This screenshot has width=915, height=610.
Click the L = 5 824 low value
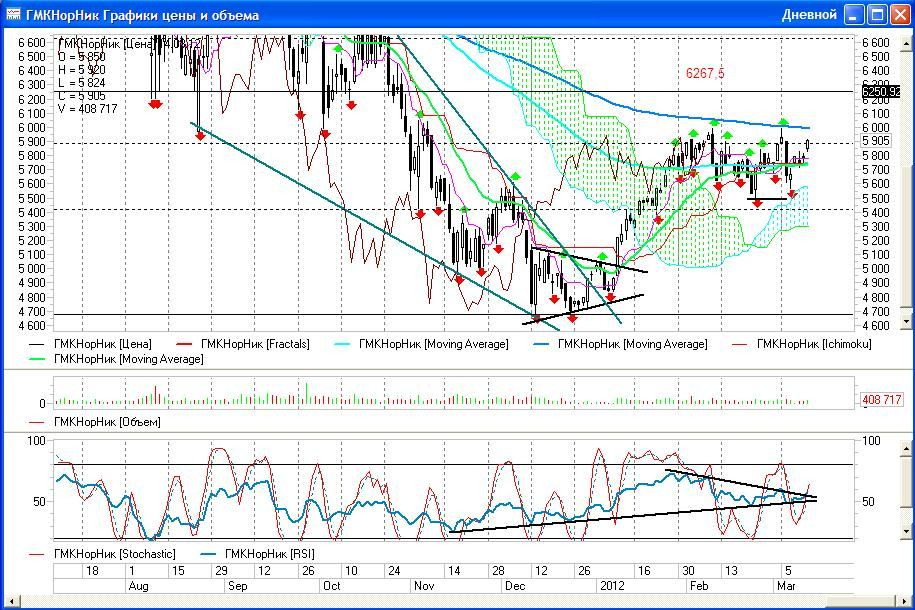click(82, 83)
